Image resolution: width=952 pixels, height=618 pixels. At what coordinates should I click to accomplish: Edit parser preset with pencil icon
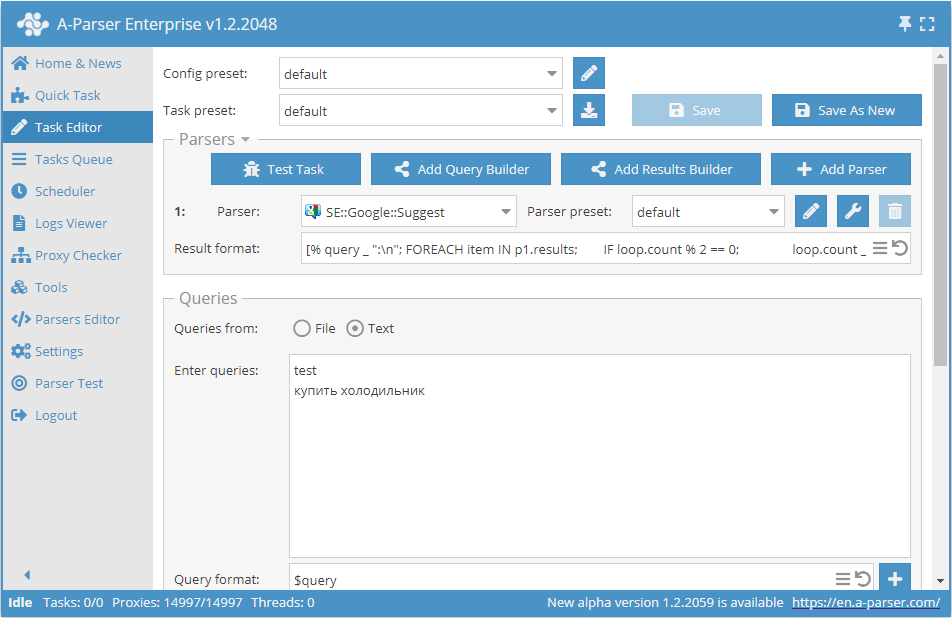(811, 212)
